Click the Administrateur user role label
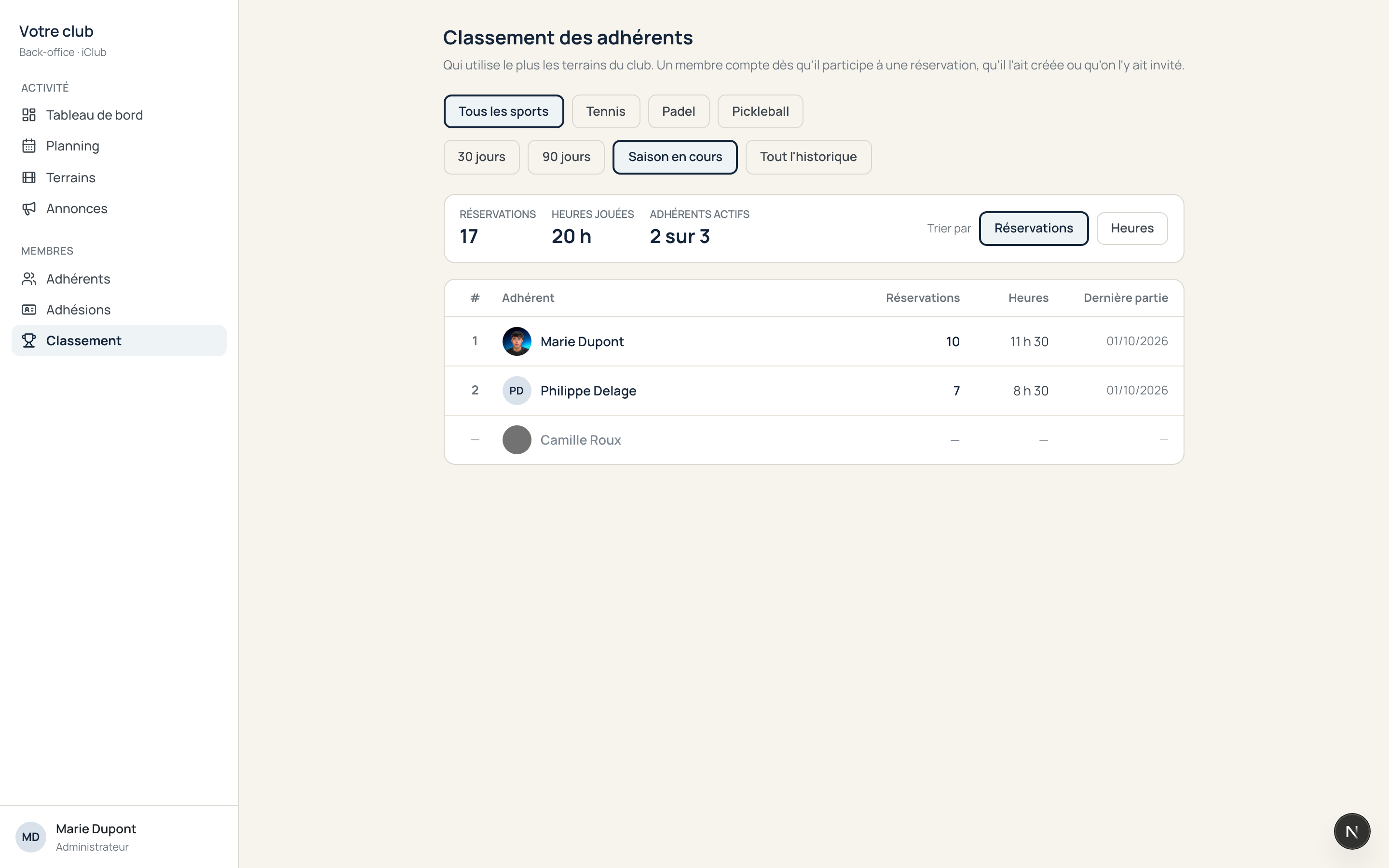 pyautogui.click(x=92, y=847)
